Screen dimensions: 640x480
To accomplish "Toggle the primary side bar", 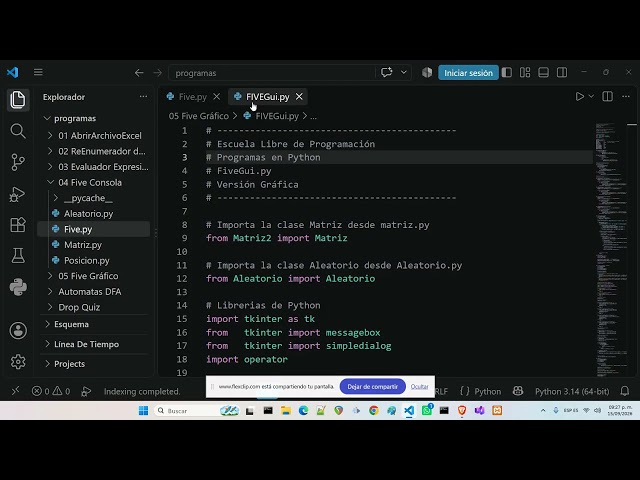I will coord(507,72).
